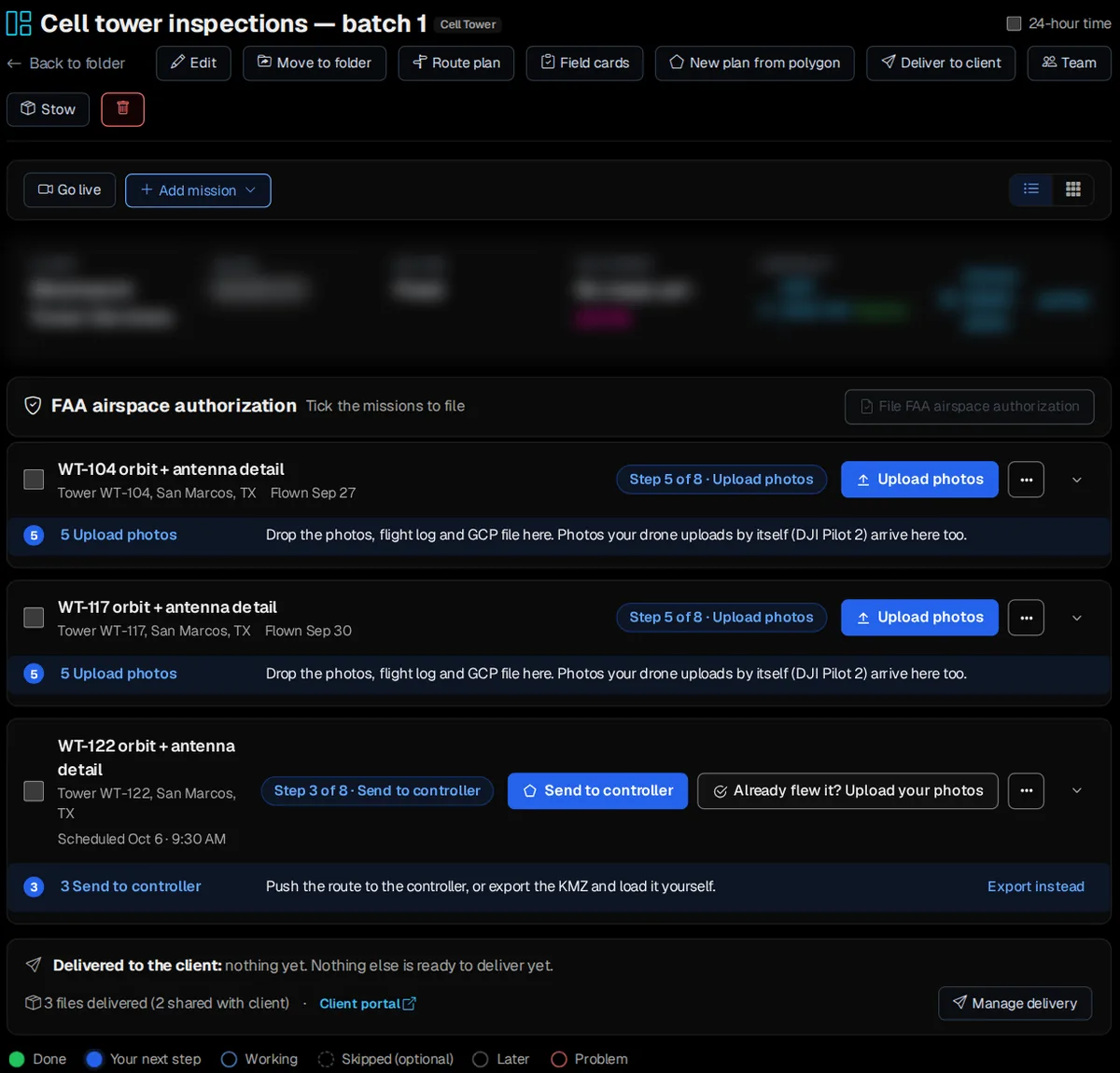Open Field cards
Viewport: 1120px width, 1073px height.
pos(585,63)
